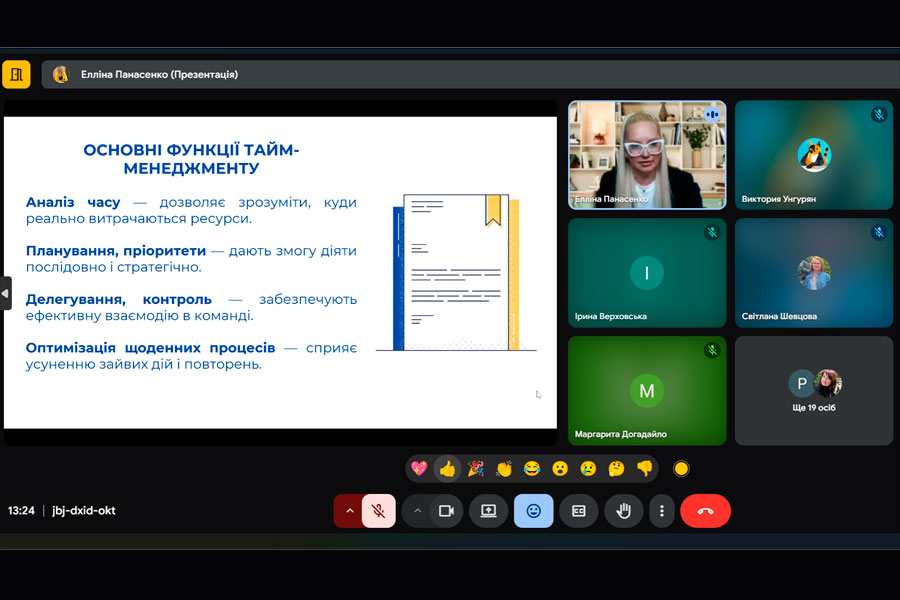Open Виктория Унгурян's participant tile
This screenshot has width=900, height=600.
pyautogui.click(x=814, y=155)
